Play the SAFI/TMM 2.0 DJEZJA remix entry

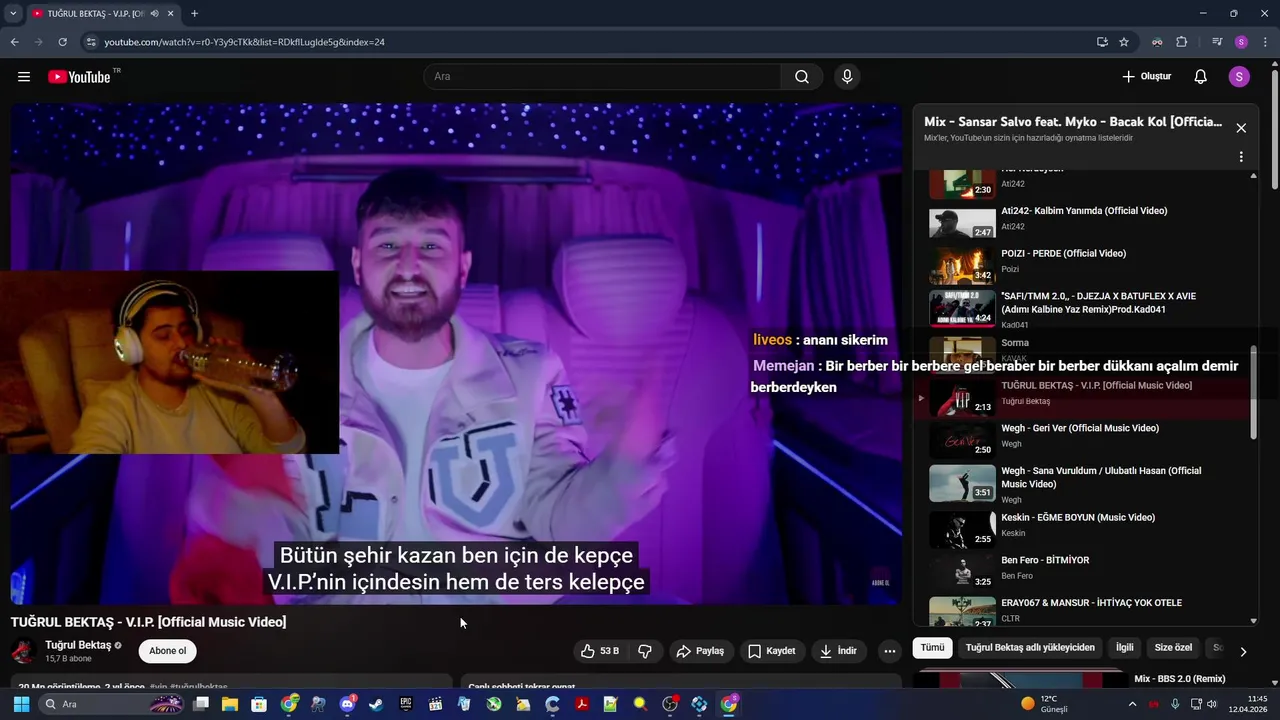(x=1084, y=309)
